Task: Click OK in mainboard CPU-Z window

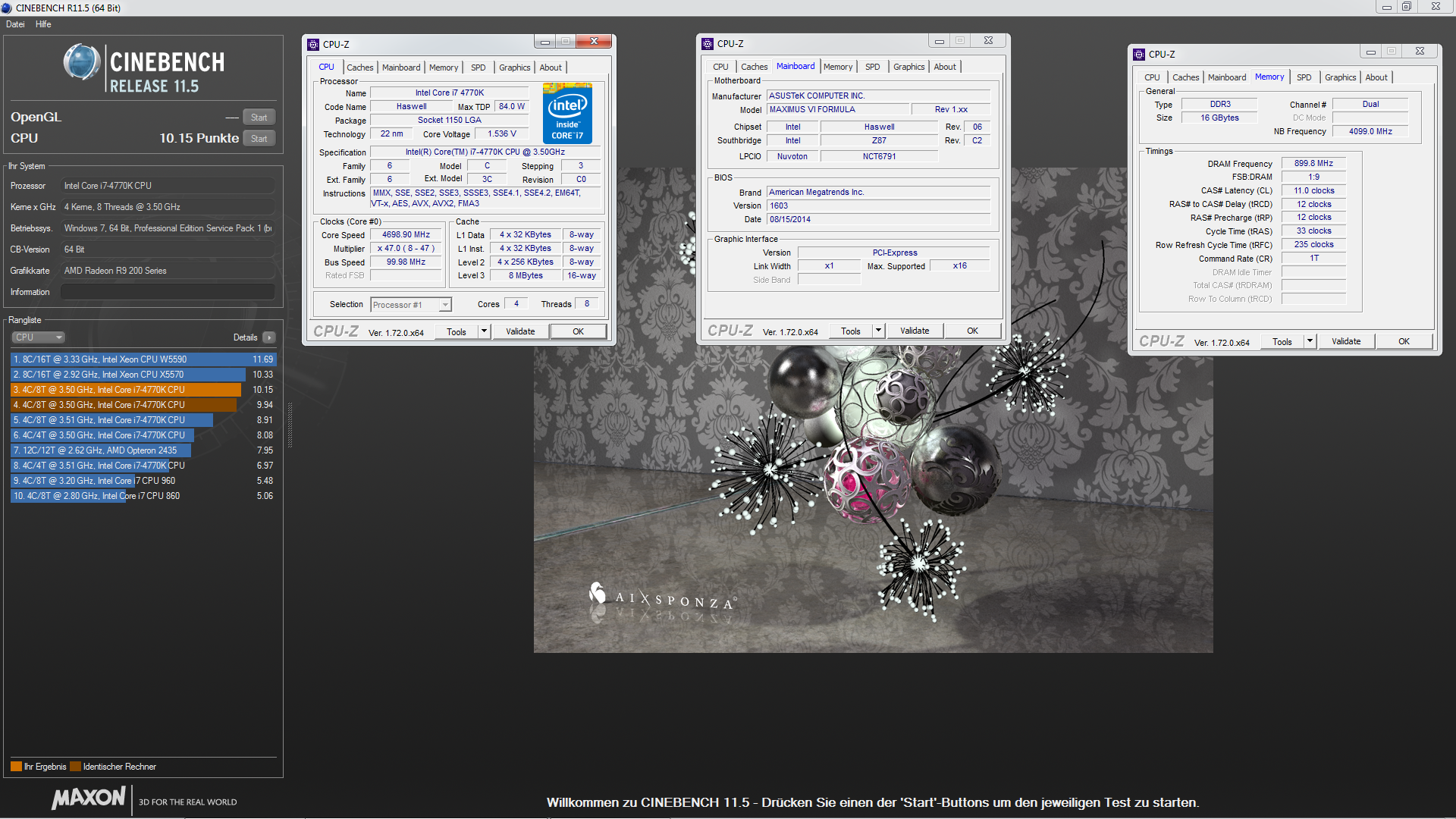Action: tap(973, 331)
